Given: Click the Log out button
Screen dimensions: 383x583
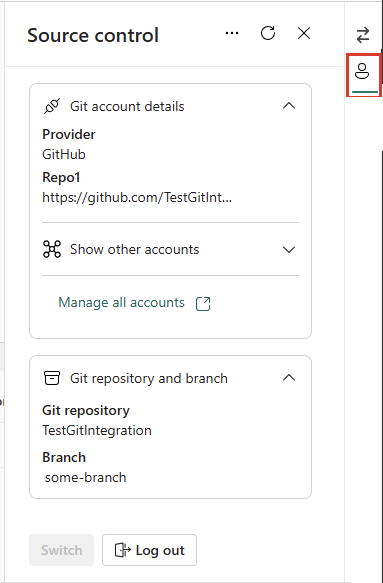Looking at the screenshot, I should (149, 550).
